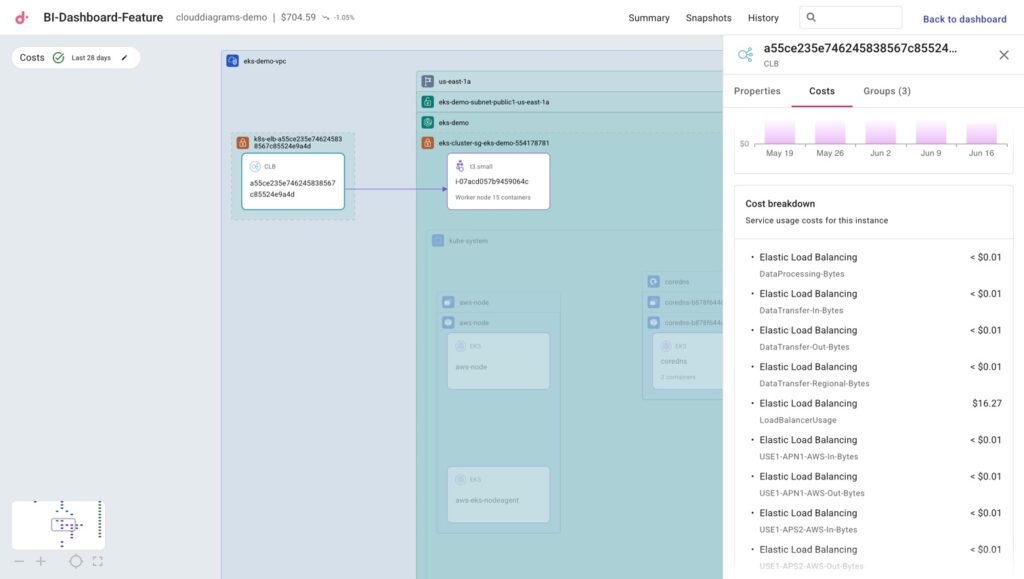Select the i-07acd057b9459064c worker node
This screenshot has width=1024, height=579.
(x=498, y=181)
